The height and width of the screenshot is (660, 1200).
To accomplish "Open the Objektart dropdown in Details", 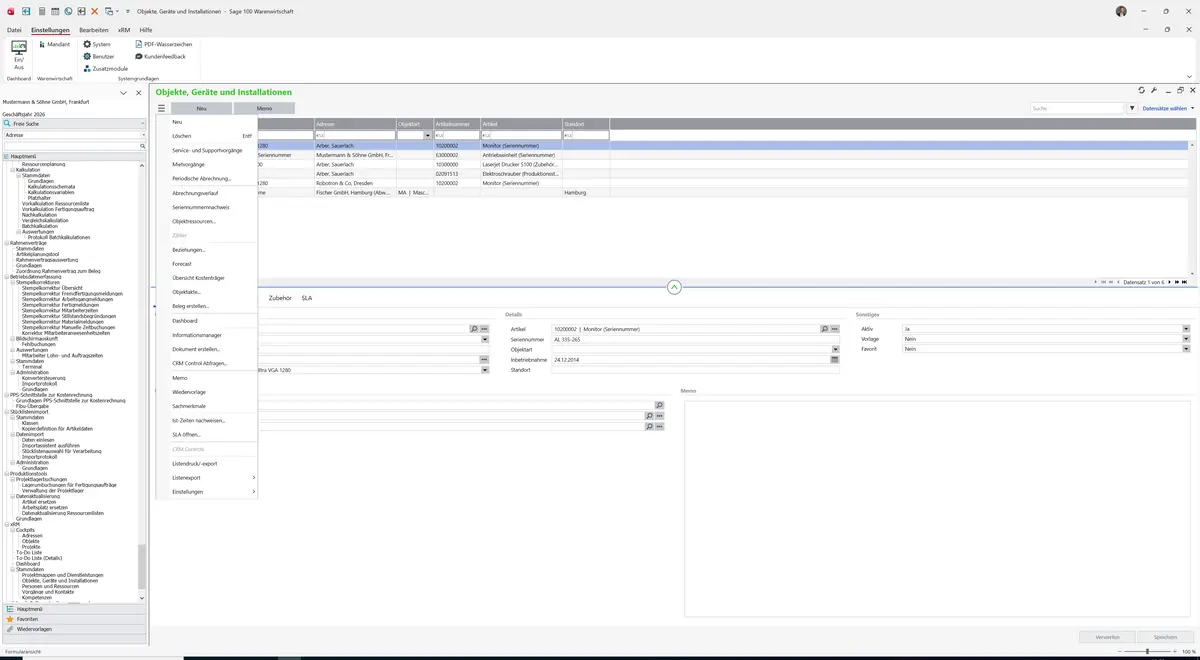I will 835,349.
